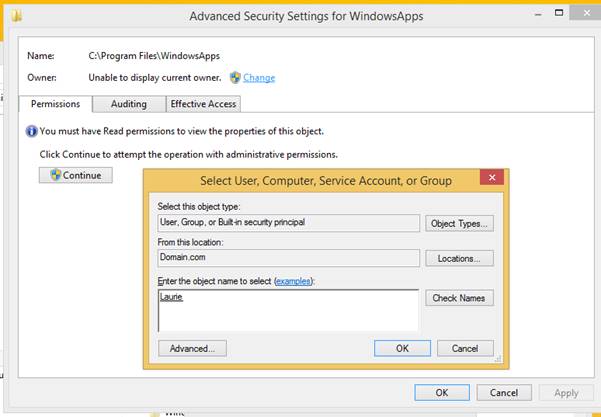Close the Advanced Security Settings window
601x417 pixels.
click(x=586, y=13)
